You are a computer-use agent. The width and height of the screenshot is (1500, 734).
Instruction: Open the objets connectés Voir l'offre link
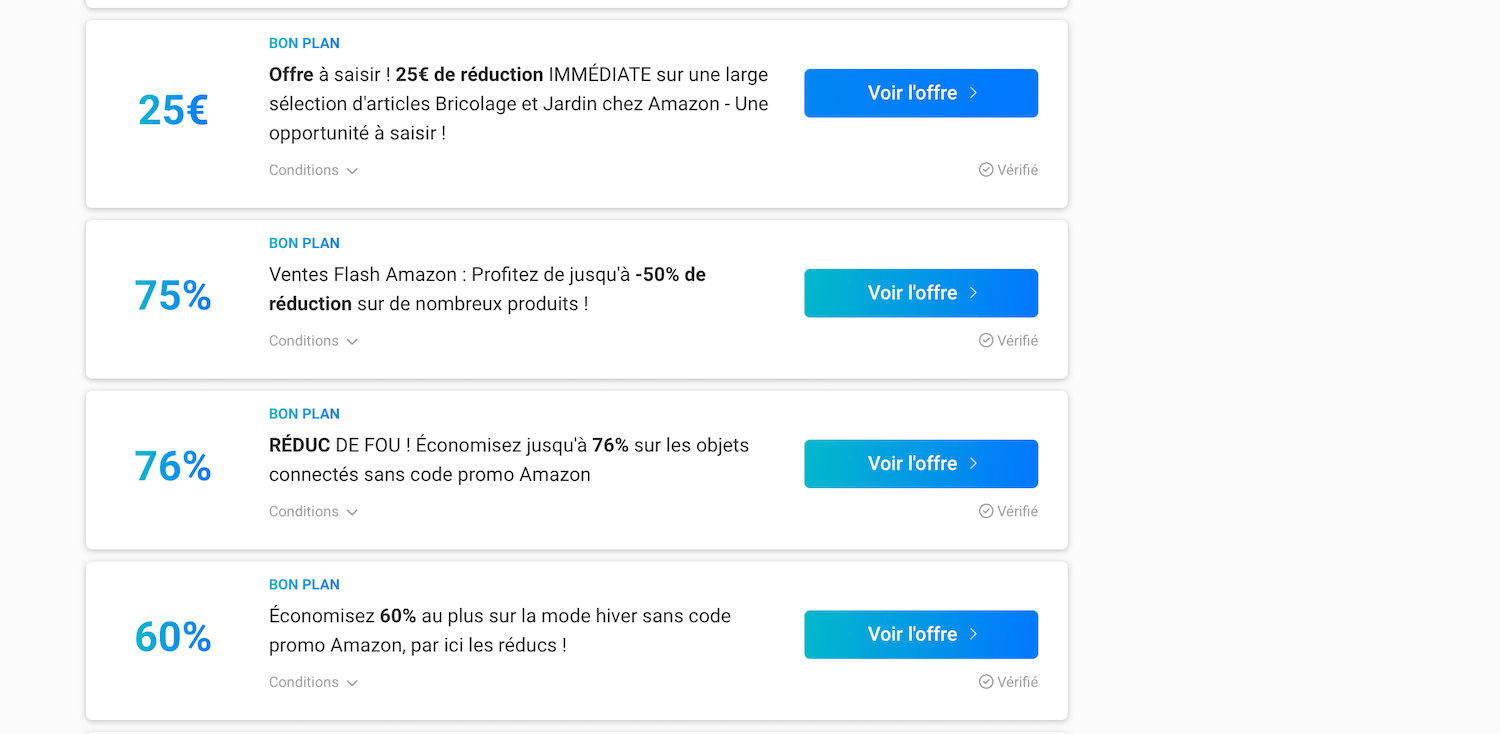click(920, 464)
